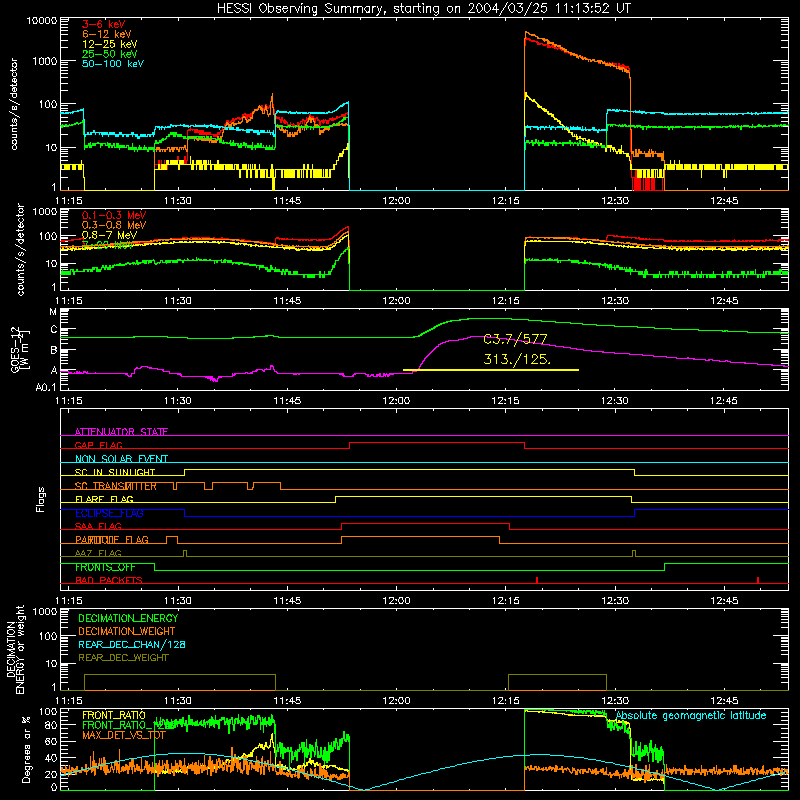The width and height of the screenshot is (800, 800).
Task: Select the ATTENUATOR_STATE flag label
Action: pyautogui.click(x=121, y=432)
